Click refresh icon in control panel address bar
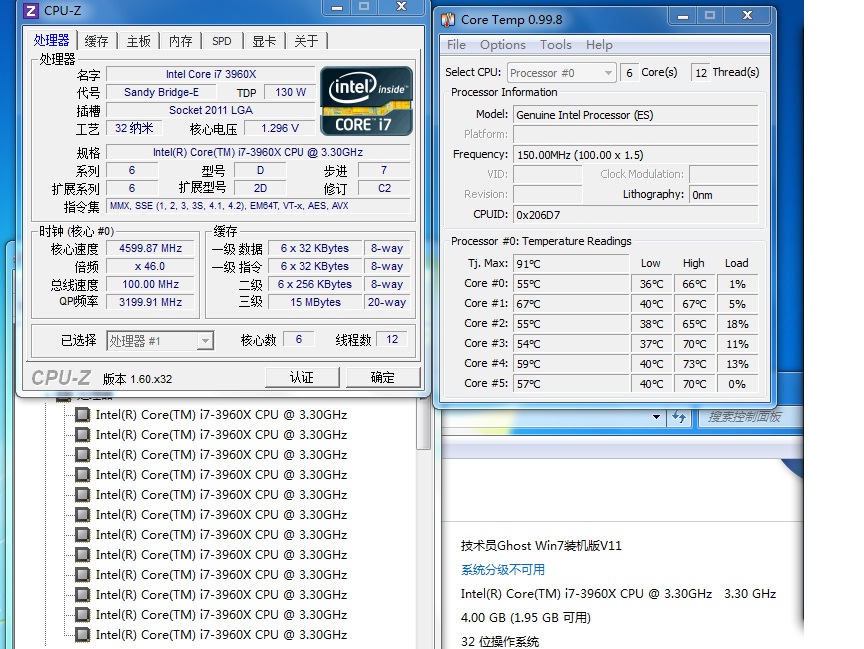The height and width of the screenshot is (649, 864). click(x=679, y=417)
